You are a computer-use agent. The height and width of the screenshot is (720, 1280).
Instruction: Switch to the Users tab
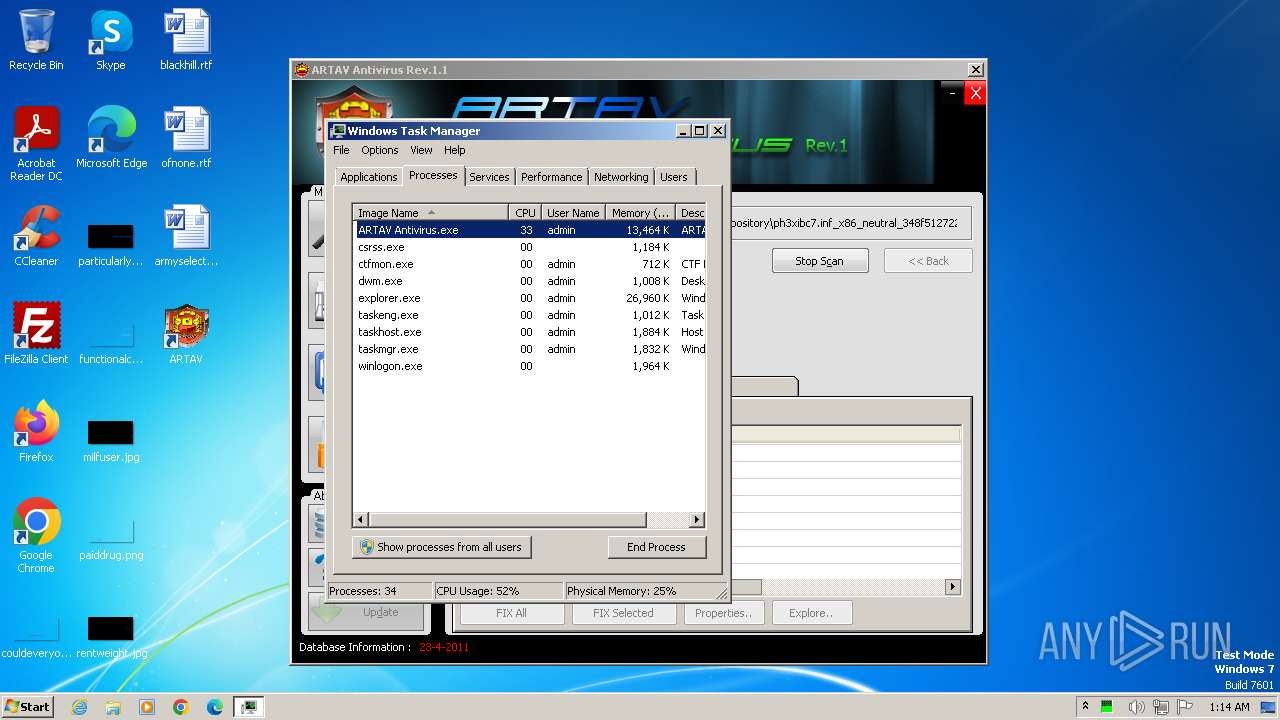674,177
